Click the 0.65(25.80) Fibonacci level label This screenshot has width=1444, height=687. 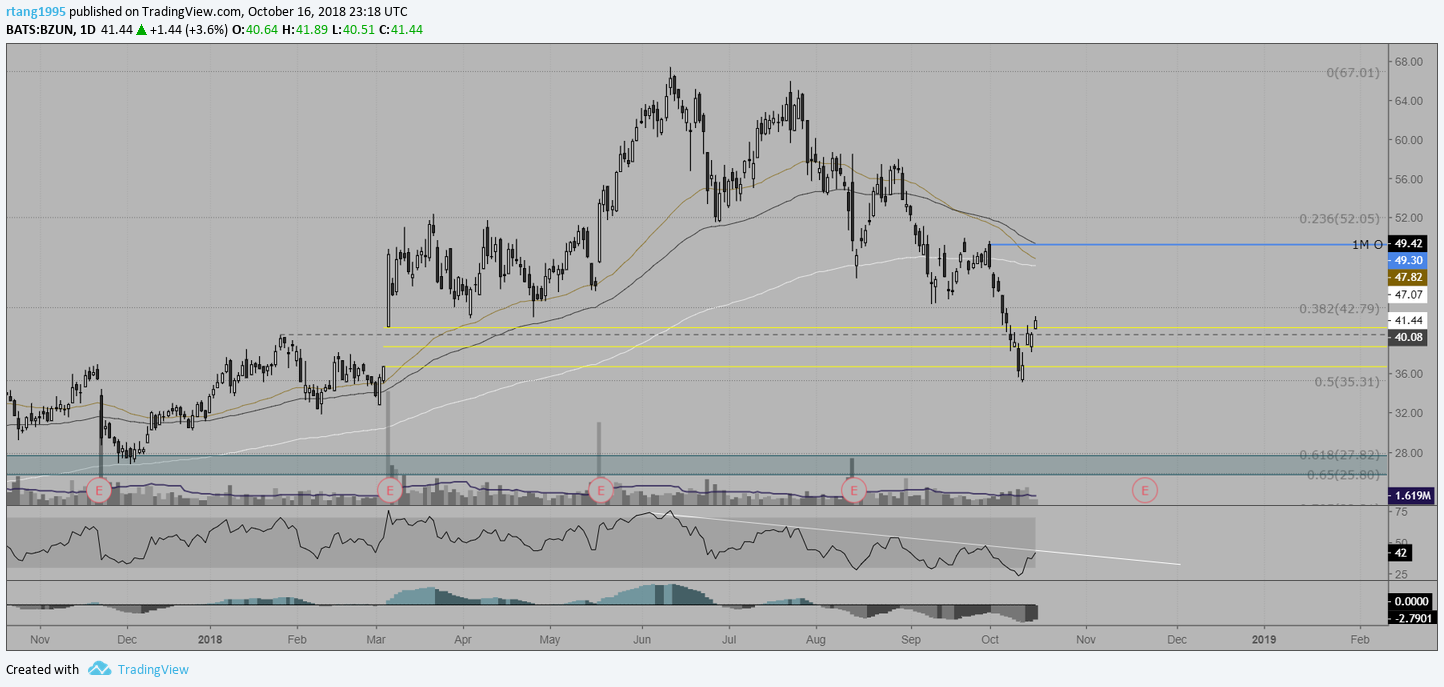[1343, 474]
